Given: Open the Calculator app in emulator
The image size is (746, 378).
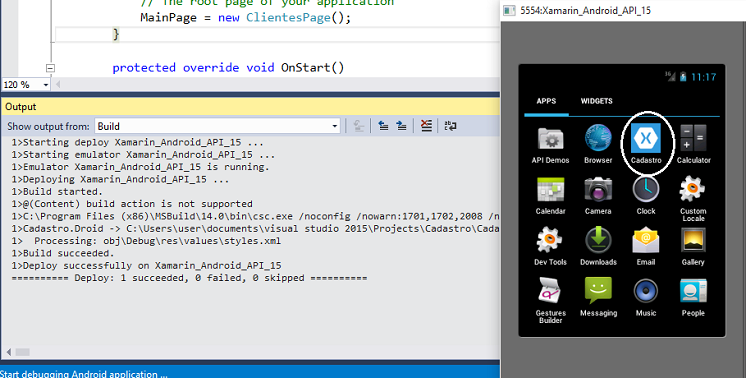Looking at the screenshot, I should click(x=693, y=144).
